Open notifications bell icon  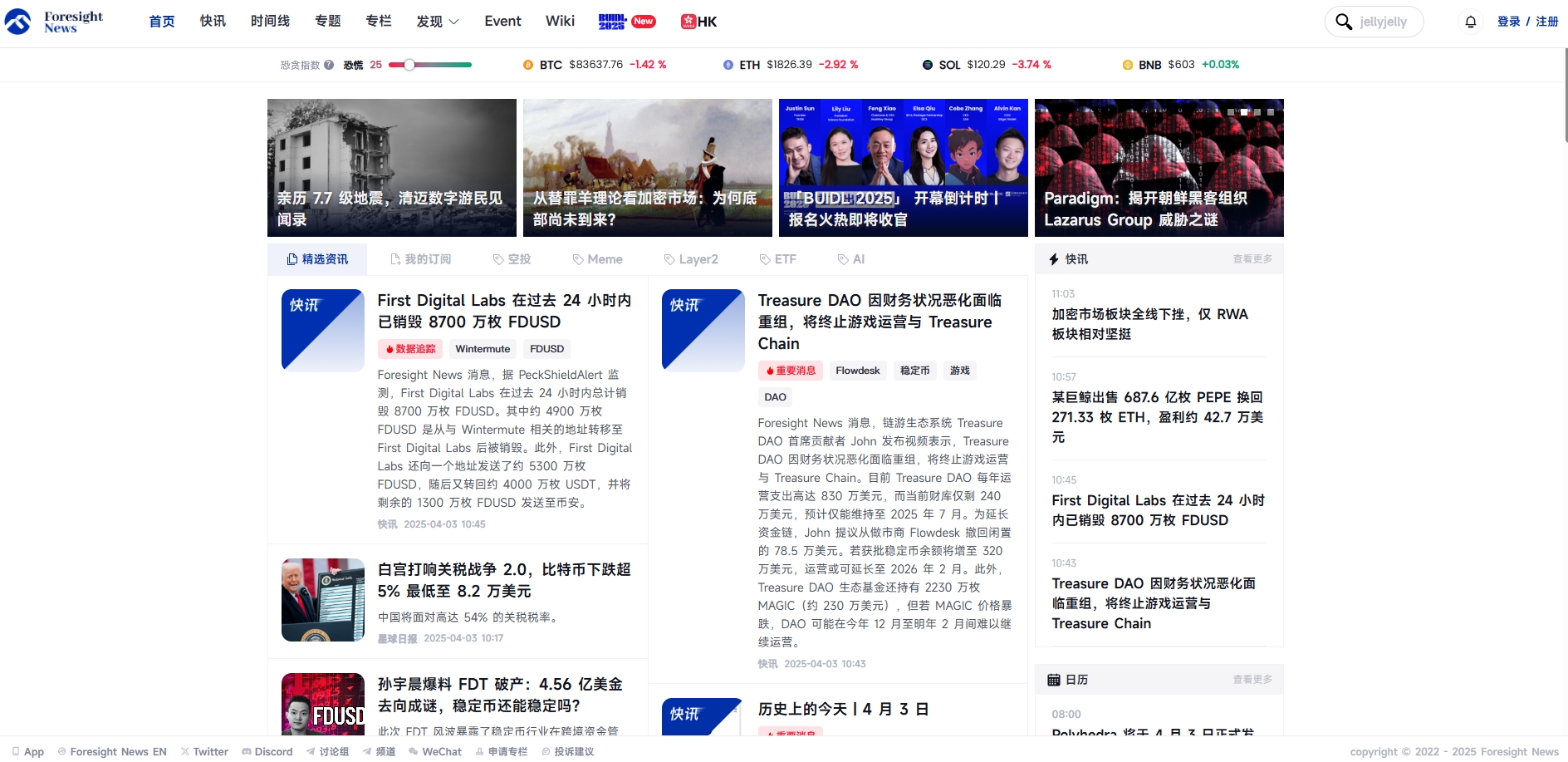(x=1470, y=22)
